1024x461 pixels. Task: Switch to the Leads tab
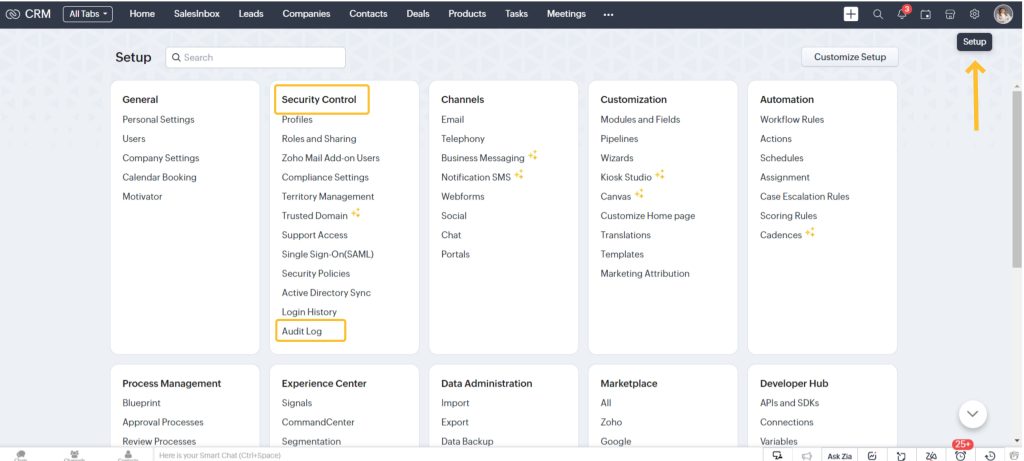pos(251,14)
